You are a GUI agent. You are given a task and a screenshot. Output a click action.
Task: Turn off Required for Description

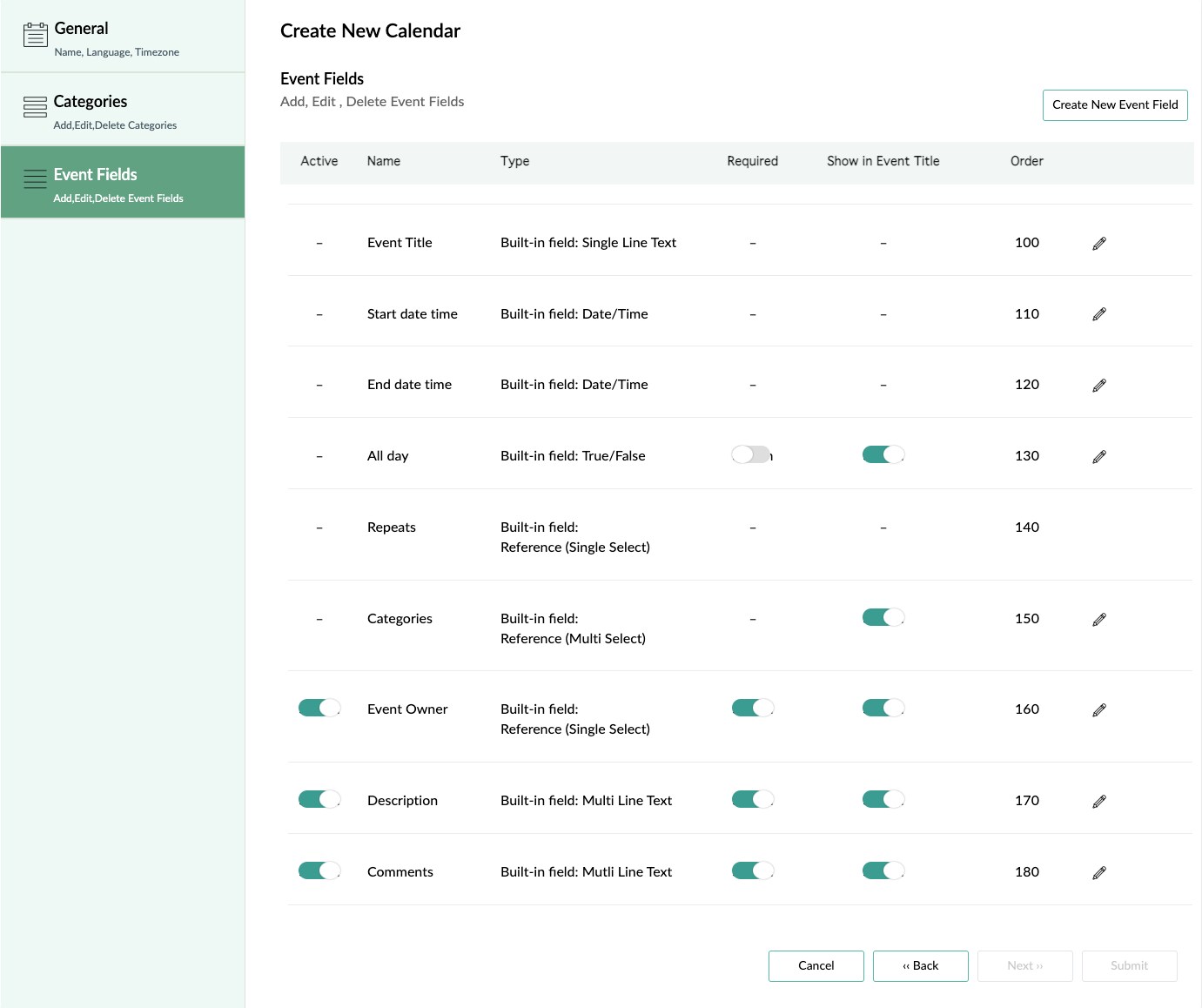(752, 798)
